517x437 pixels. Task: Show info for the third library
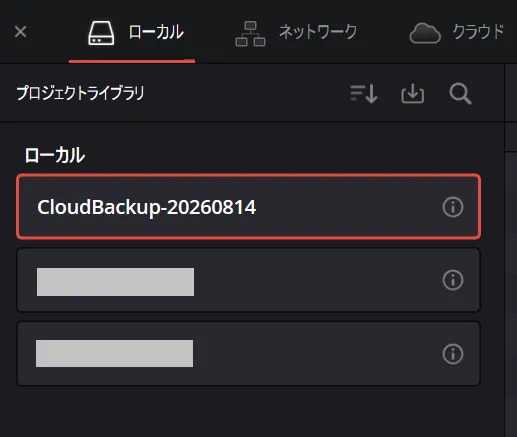click(453, 354)
